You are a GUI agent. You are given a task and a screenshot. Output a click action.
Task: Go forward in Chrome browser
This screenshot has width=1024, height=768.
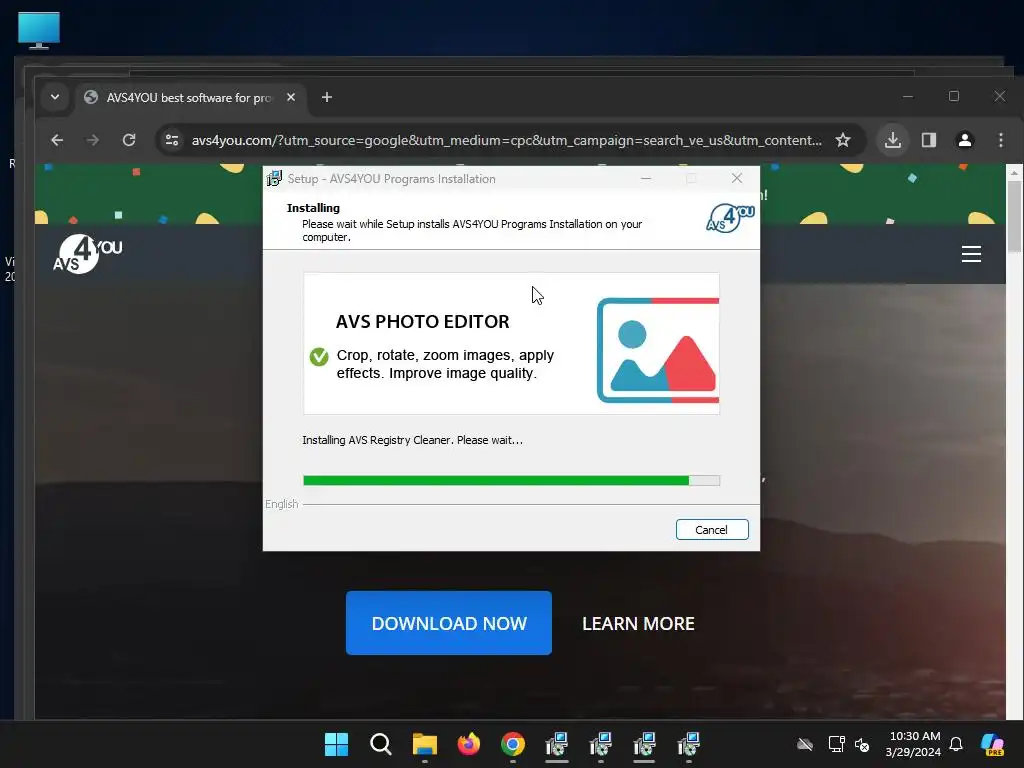click(93, 140)
